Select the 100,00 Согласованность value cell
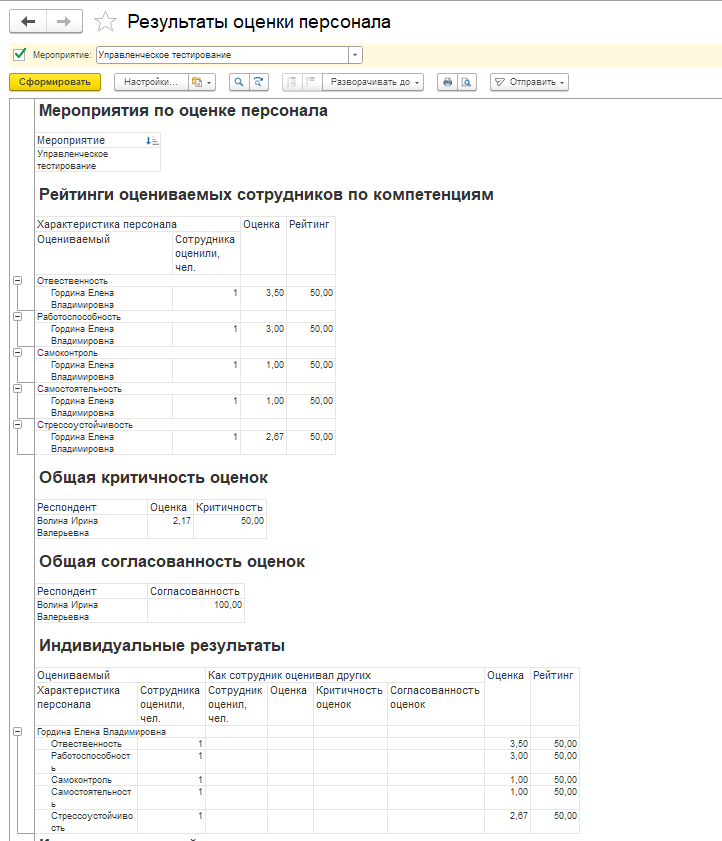722x841 pixels. tap(195, 610)
